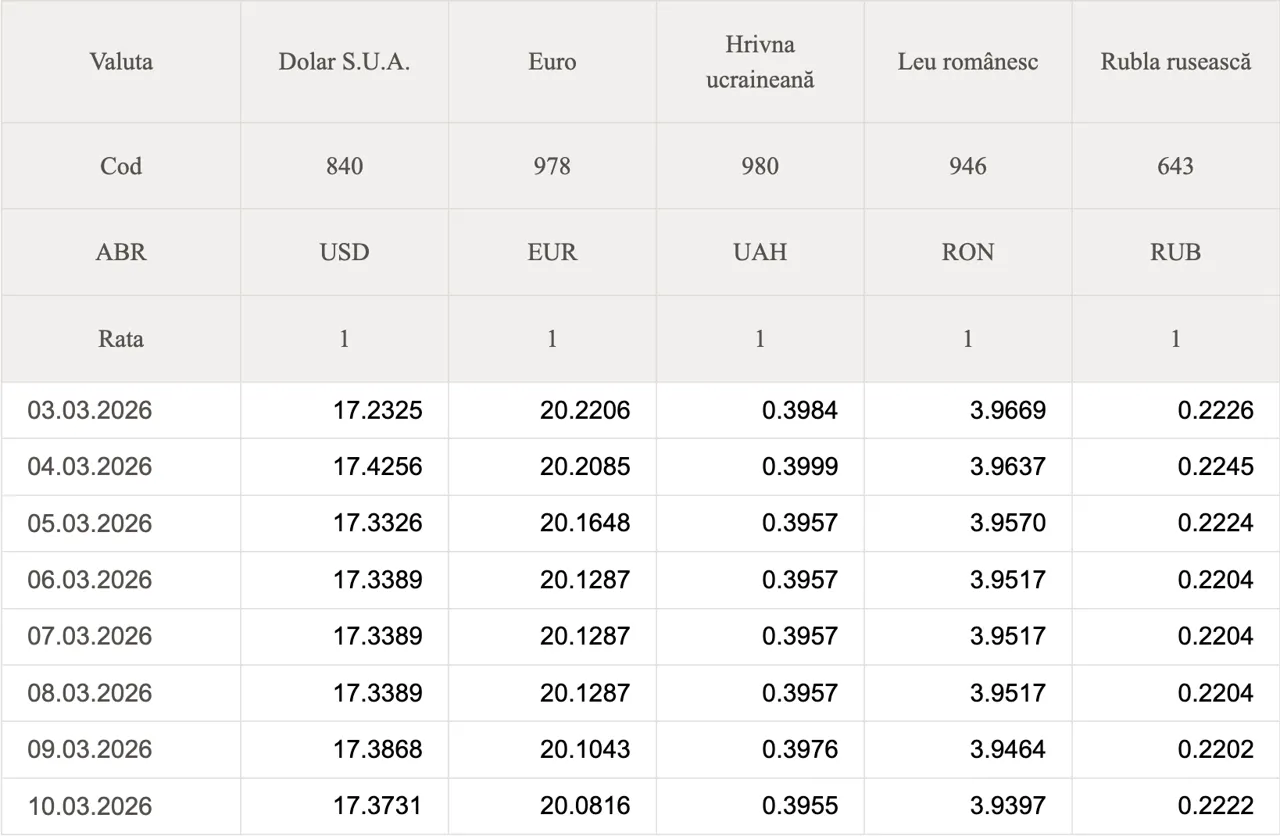Click the Dolar S.U.A. column header
Screen dimensions: 1280x836
pos(344,62)
